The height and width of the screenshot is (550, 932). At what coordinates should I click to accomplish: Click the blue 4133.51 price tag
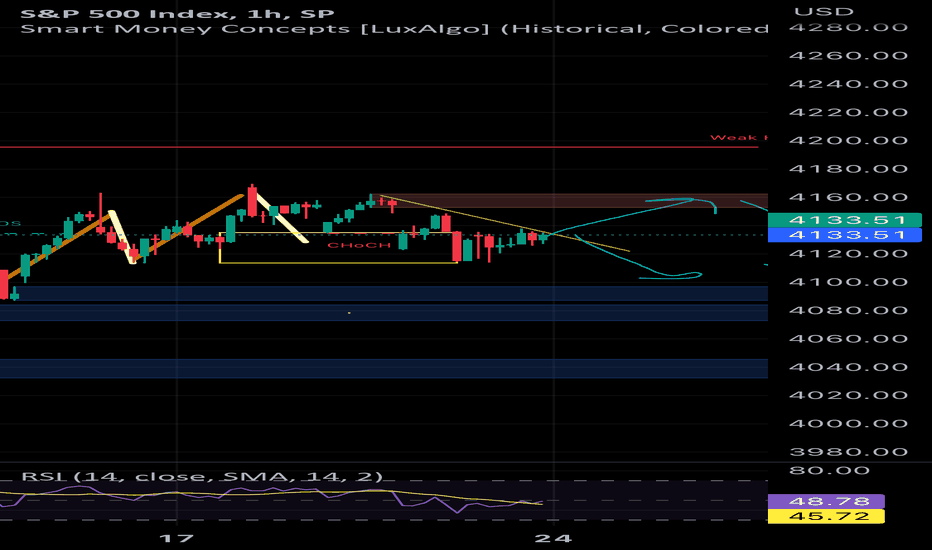(x=845, y=235)
